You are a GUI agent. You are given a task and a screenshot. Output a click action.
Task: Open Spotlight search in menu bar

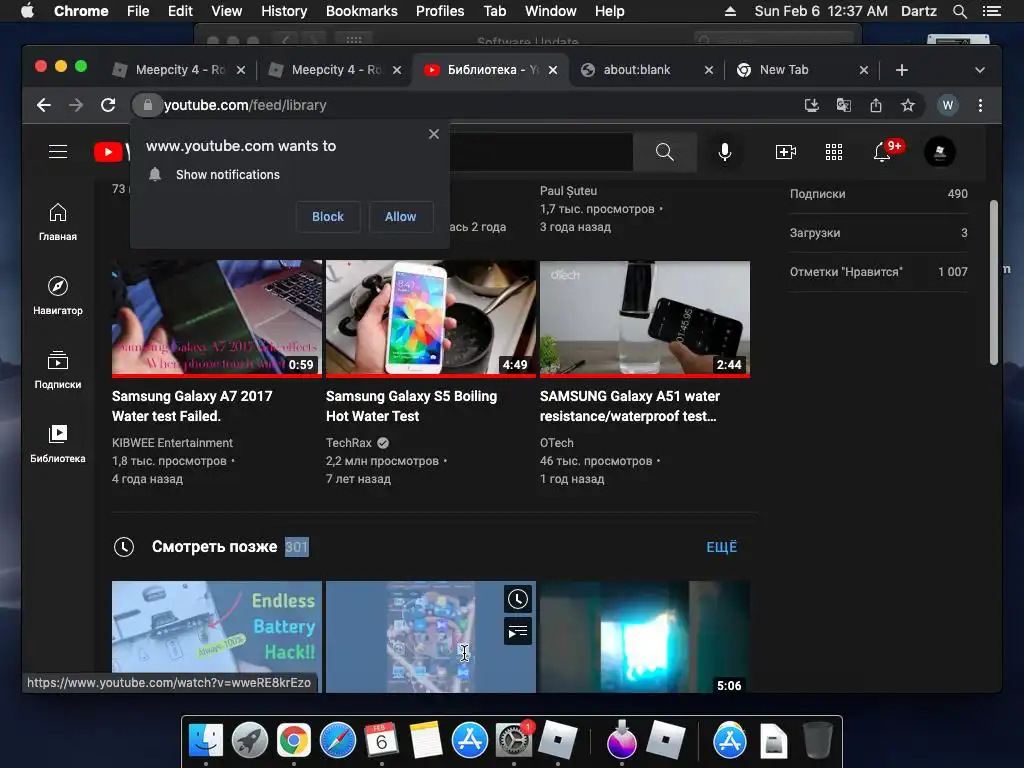(x=959, y=11)
